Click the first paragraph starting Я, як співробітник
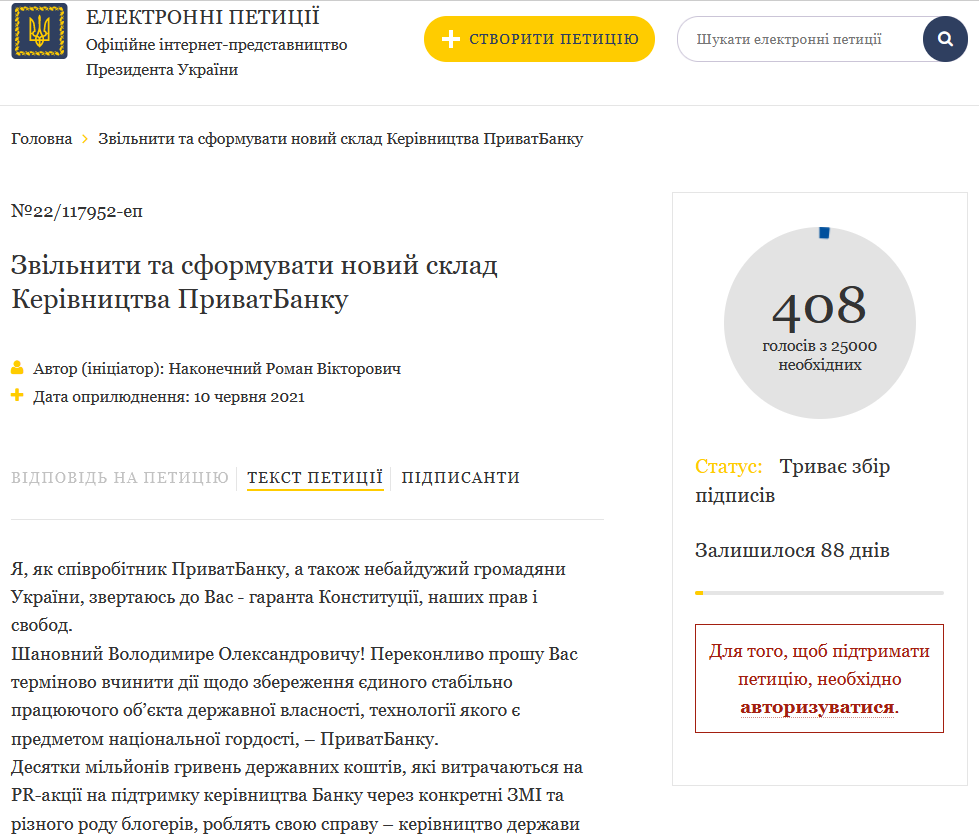The width and height of the screenshot is (979, 839). tap(288, 597)
